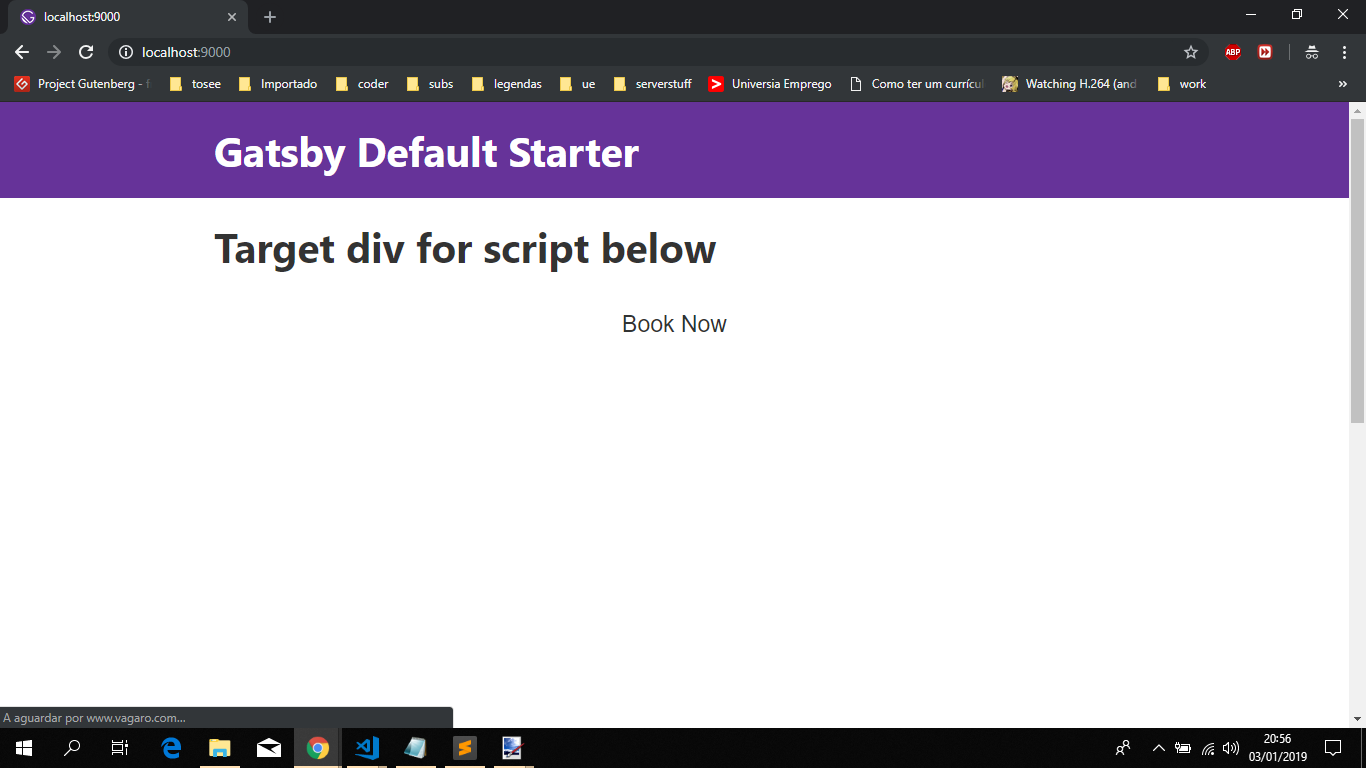Viewport: 1366px width, 768px height.
Task: Bookmark this page with the star icon
Action: pos(1190,52)
